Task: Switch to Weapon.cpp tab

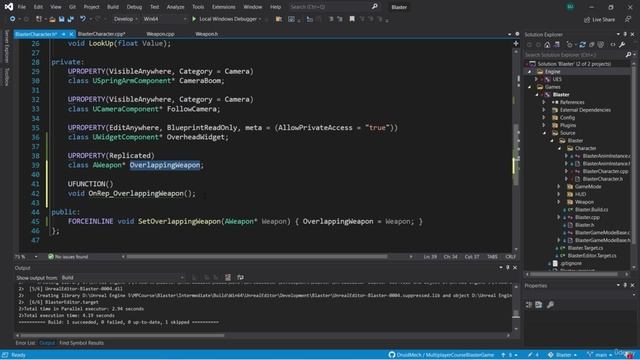Action: 160,34
